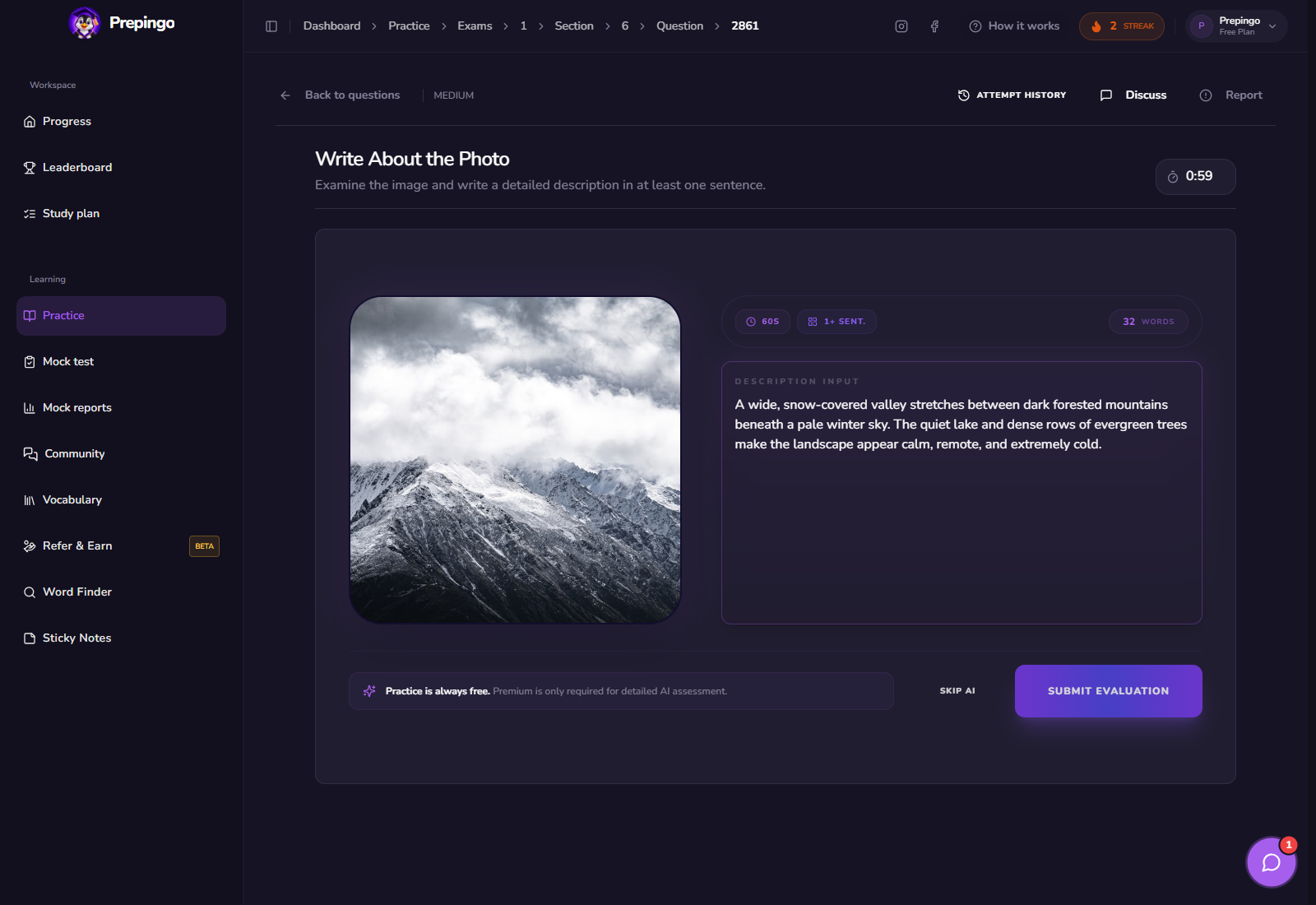Click the Prepingo penguin logo
Image resolution: width=1316 pixels, height=905 pixels.
click(84, 23)
